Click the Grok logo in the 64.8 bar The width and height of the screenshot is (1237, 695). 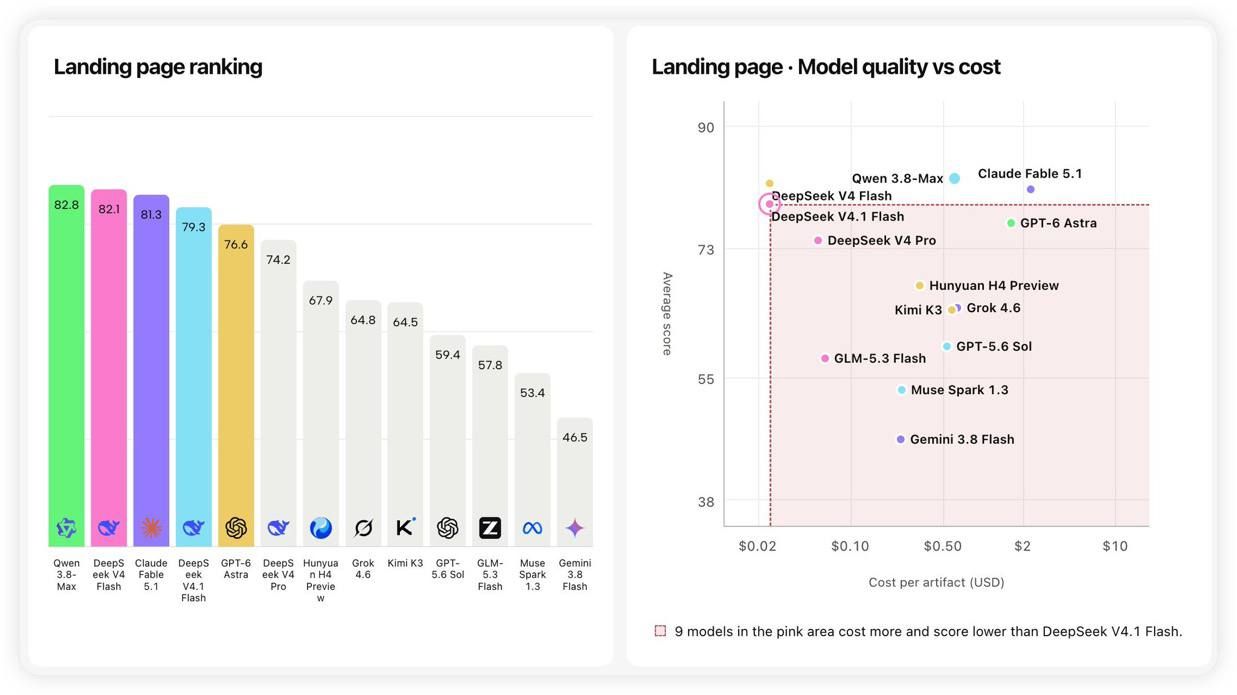coord(363,528)
